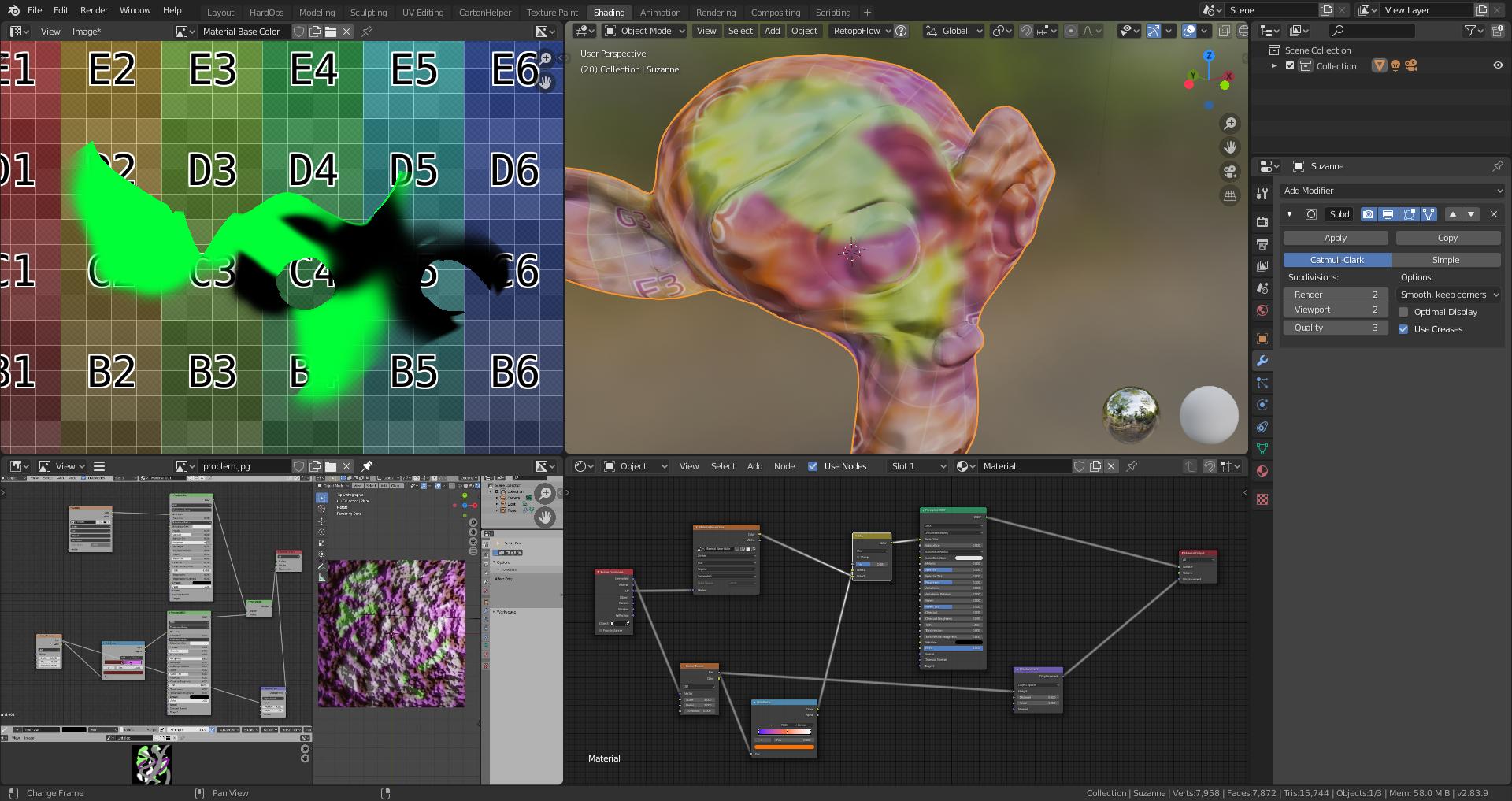
Task: Open the Outliner filter funnel icon
Action: (x=1469, y=30)
